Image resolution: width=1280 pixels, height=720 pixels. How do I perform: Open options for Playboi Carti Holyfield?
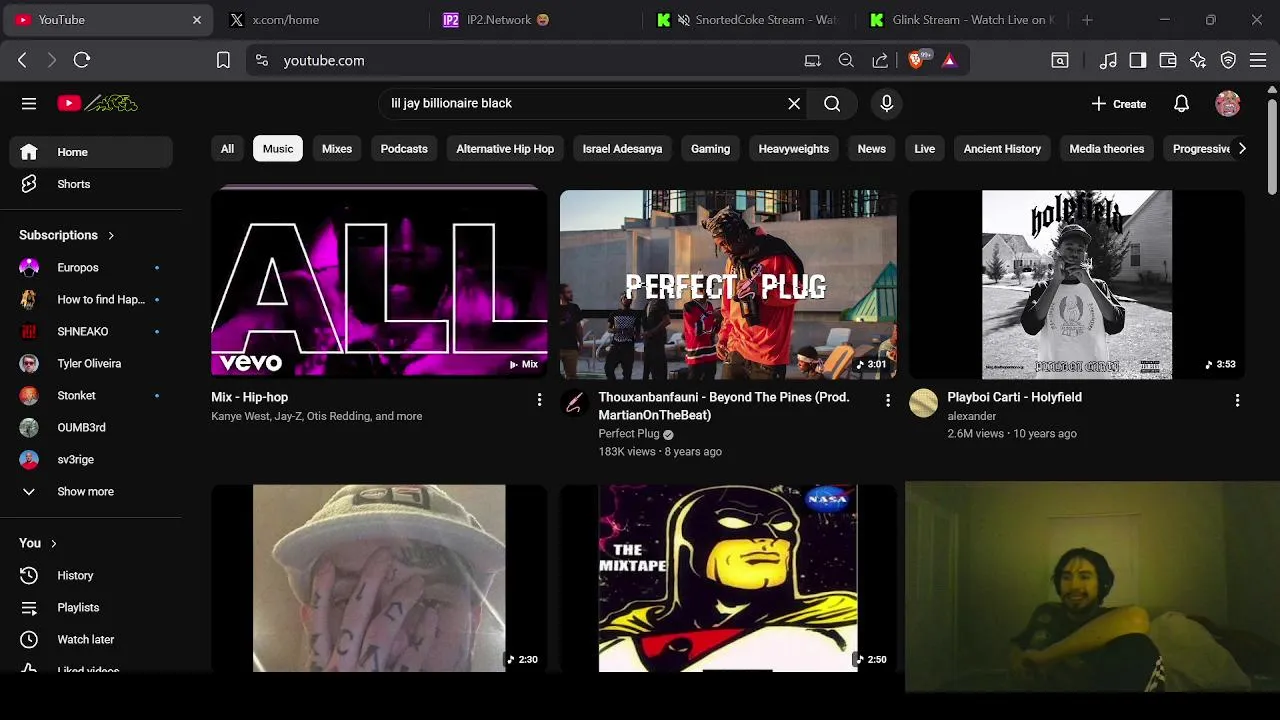click(x=1237, y=400)
